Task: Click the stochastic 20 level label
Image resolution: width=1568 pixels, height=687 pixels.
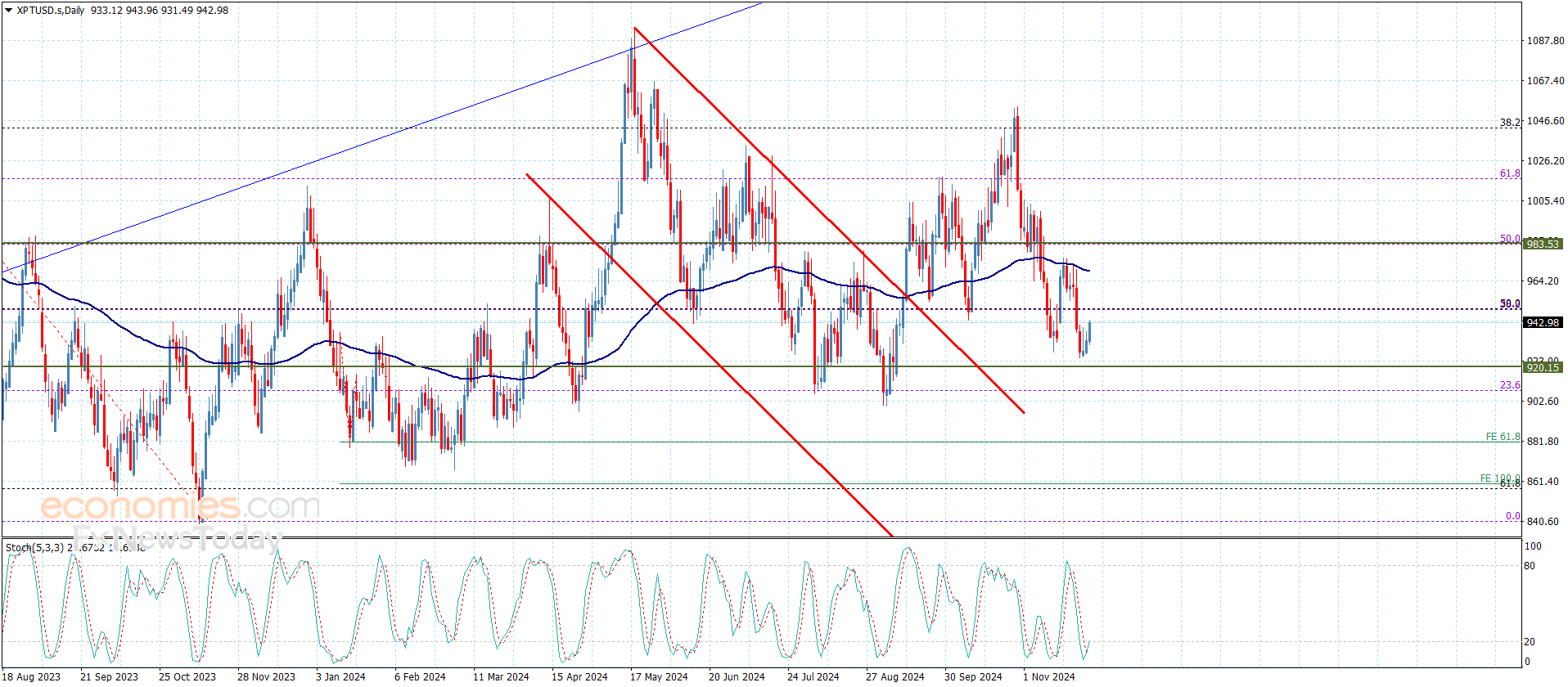Action: click(1530, 642)
